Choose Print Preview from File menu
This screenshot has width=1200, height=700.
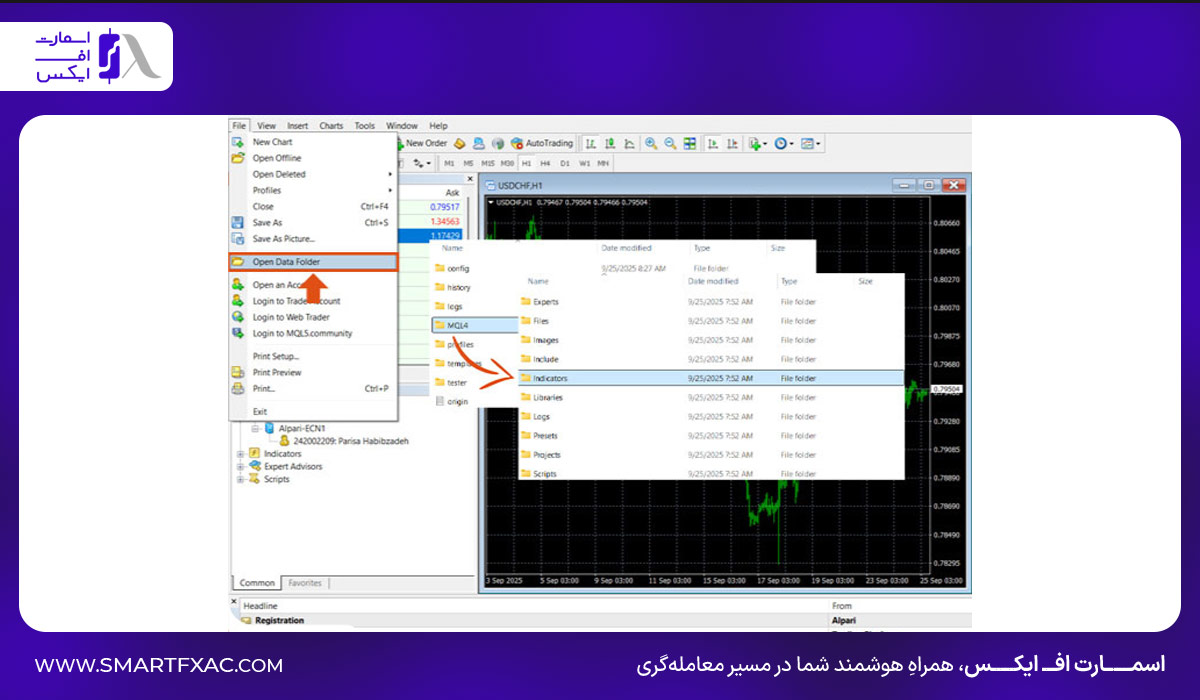(x=313, y=372)
